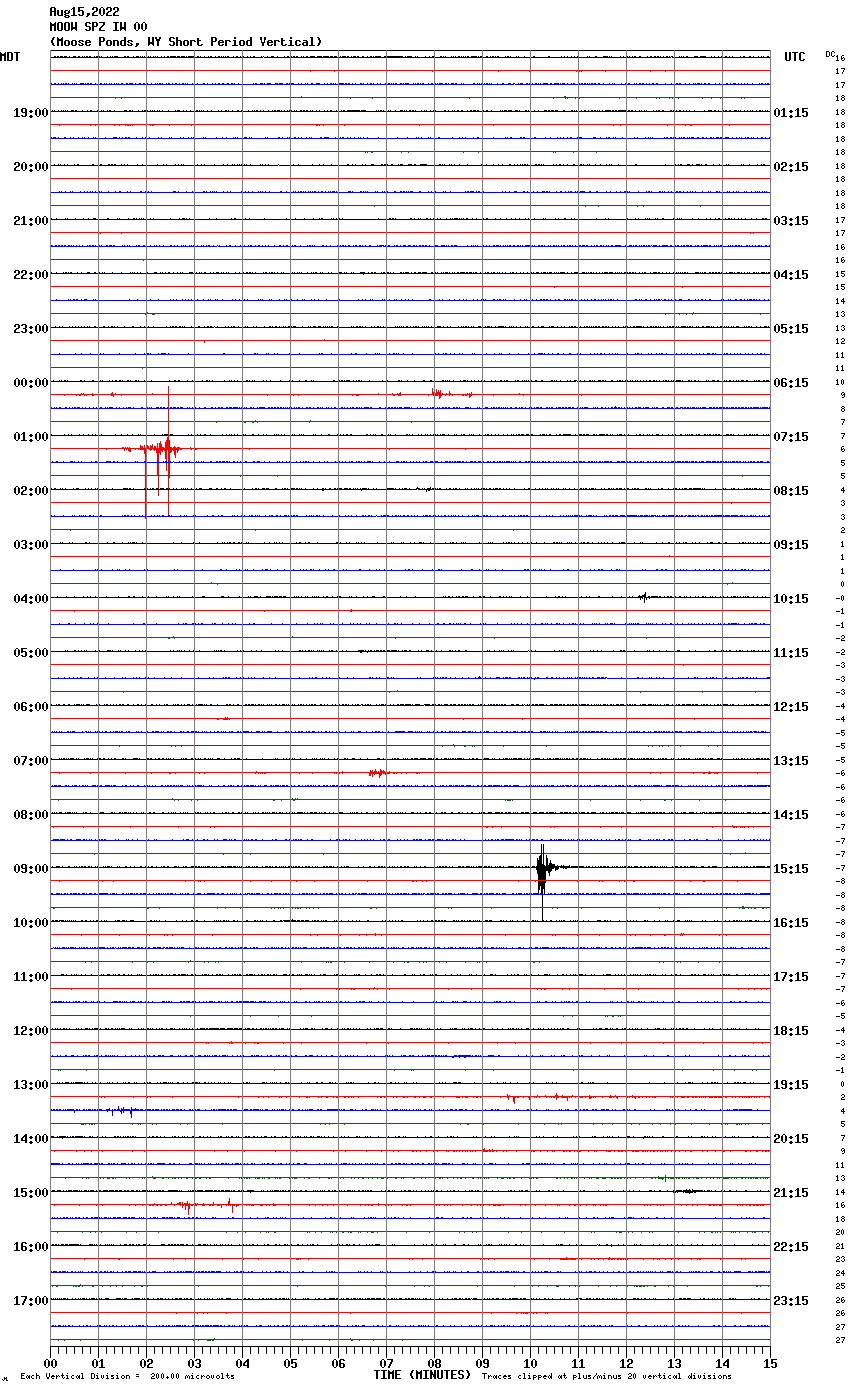This screenshot has height=1390, width=850.
Task: Click the large black seismic event near 09:00
Action: click(x=541, y=868)
